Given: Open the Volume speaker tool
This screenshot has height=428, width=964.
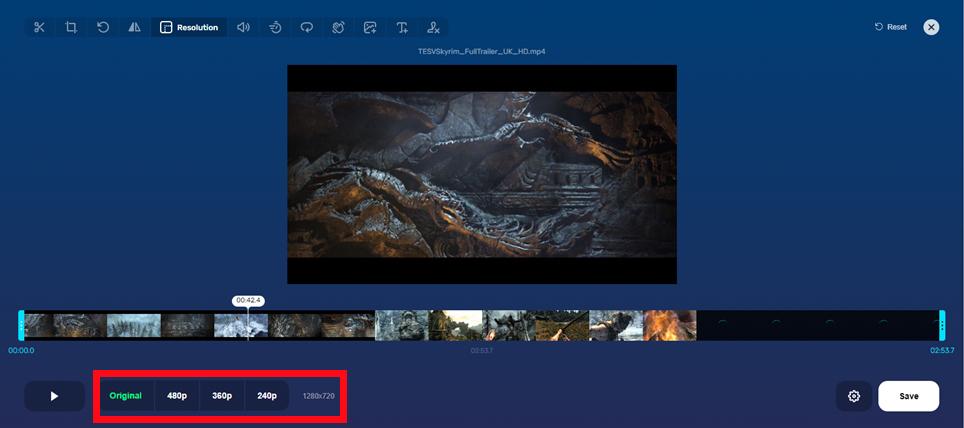Looking at the screenshot, I should [x=243, y=27].
